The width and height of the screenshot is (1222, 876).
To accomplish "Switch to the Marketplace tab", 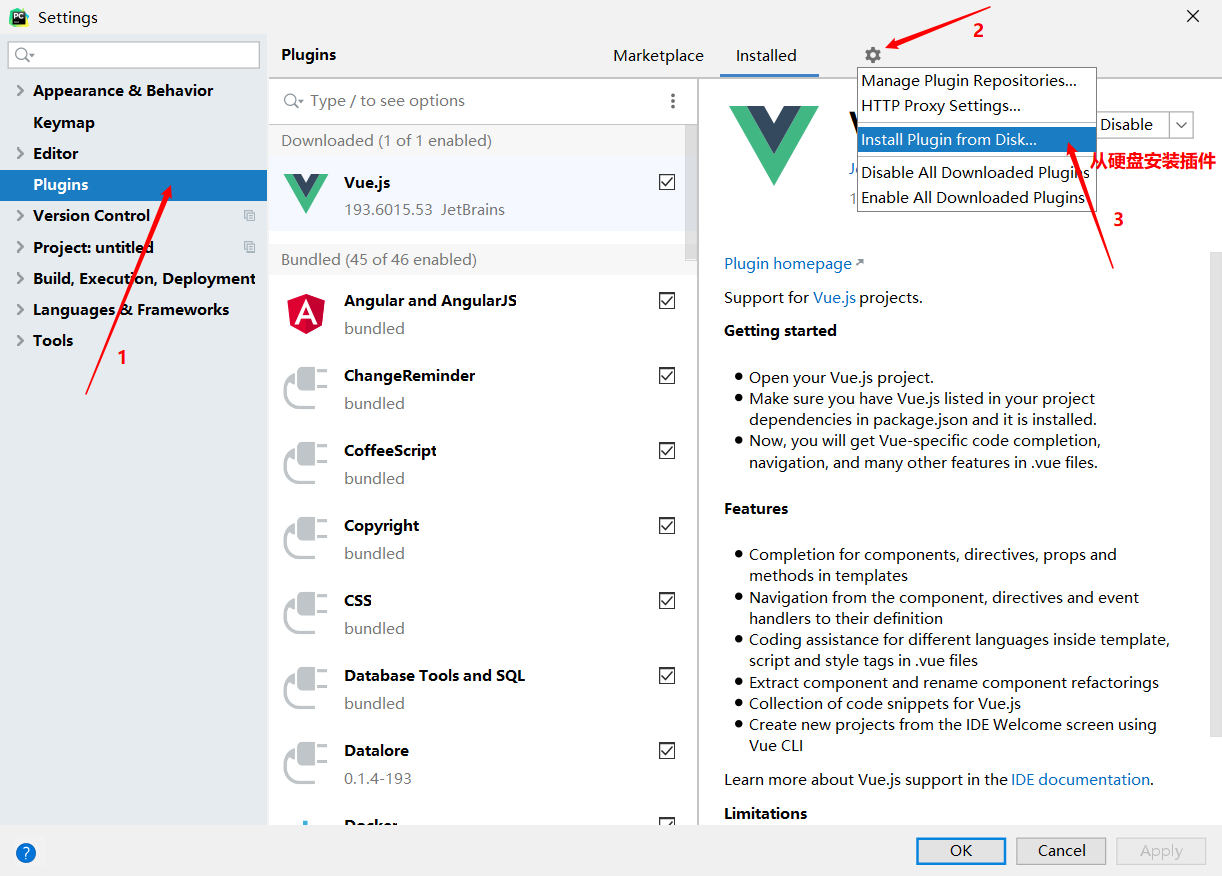I will click(658, 56).
